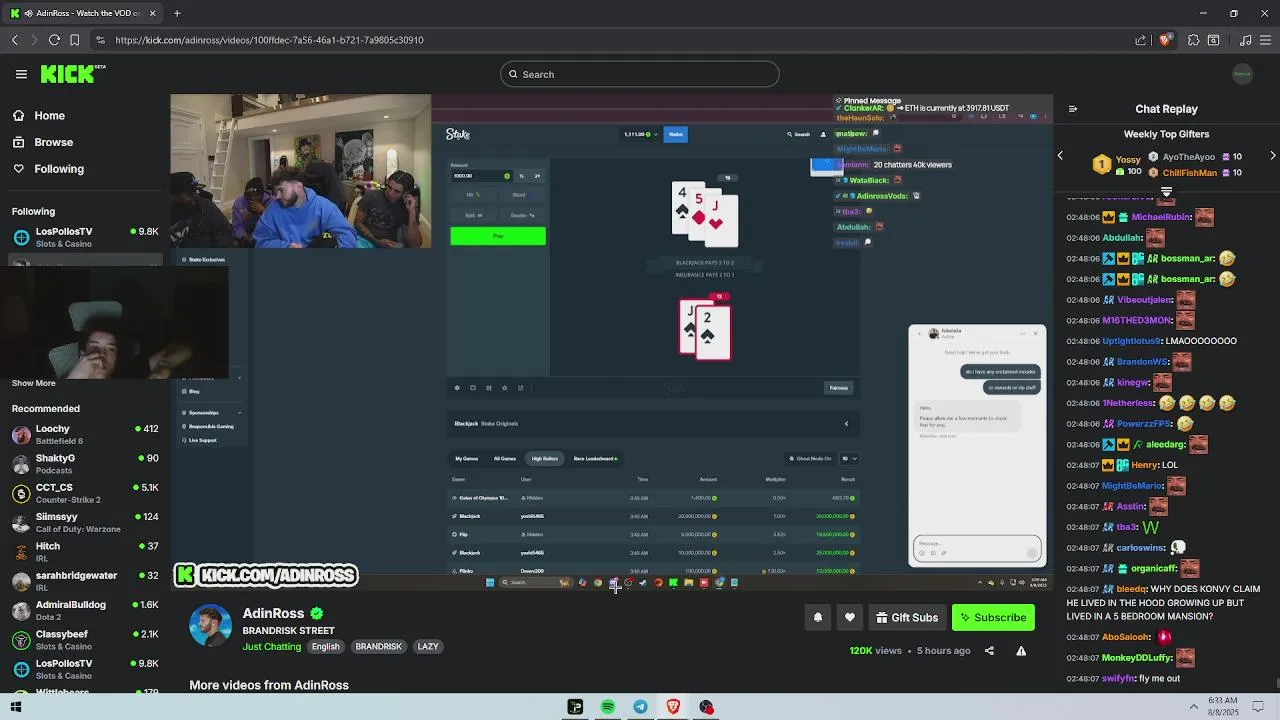Open Hitch recommended channel
The height and width of the screenshot is (720, 1280).
85,552
